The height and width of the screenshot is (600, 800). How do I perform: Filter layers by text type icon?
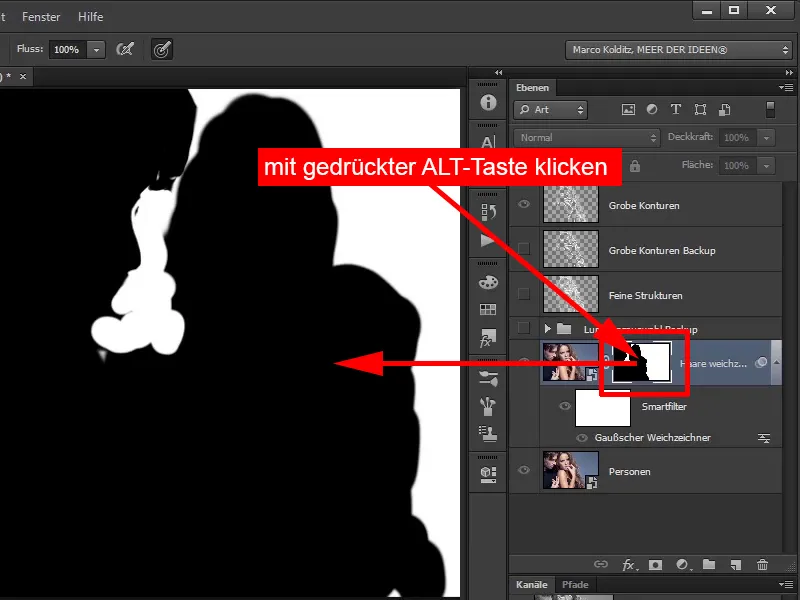click(676, 110)
